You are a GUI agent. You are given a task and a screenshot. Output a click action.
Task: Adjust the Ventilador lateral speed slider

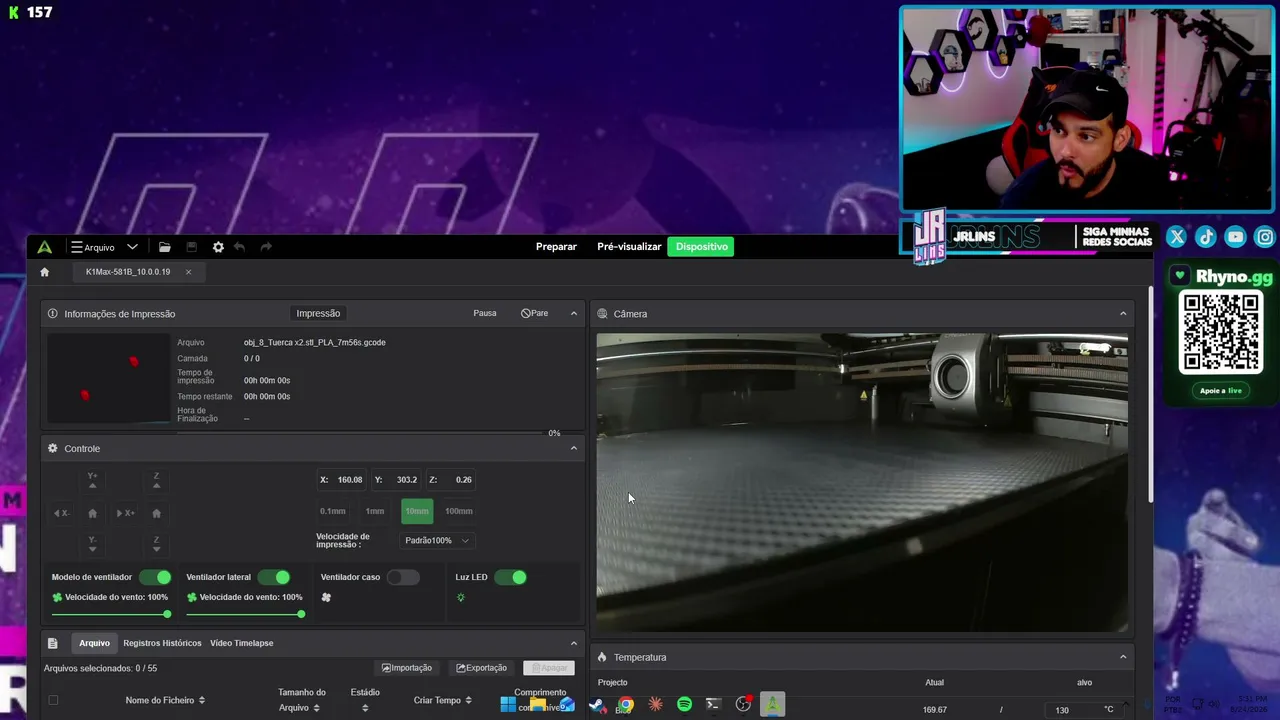pos(246,614)
